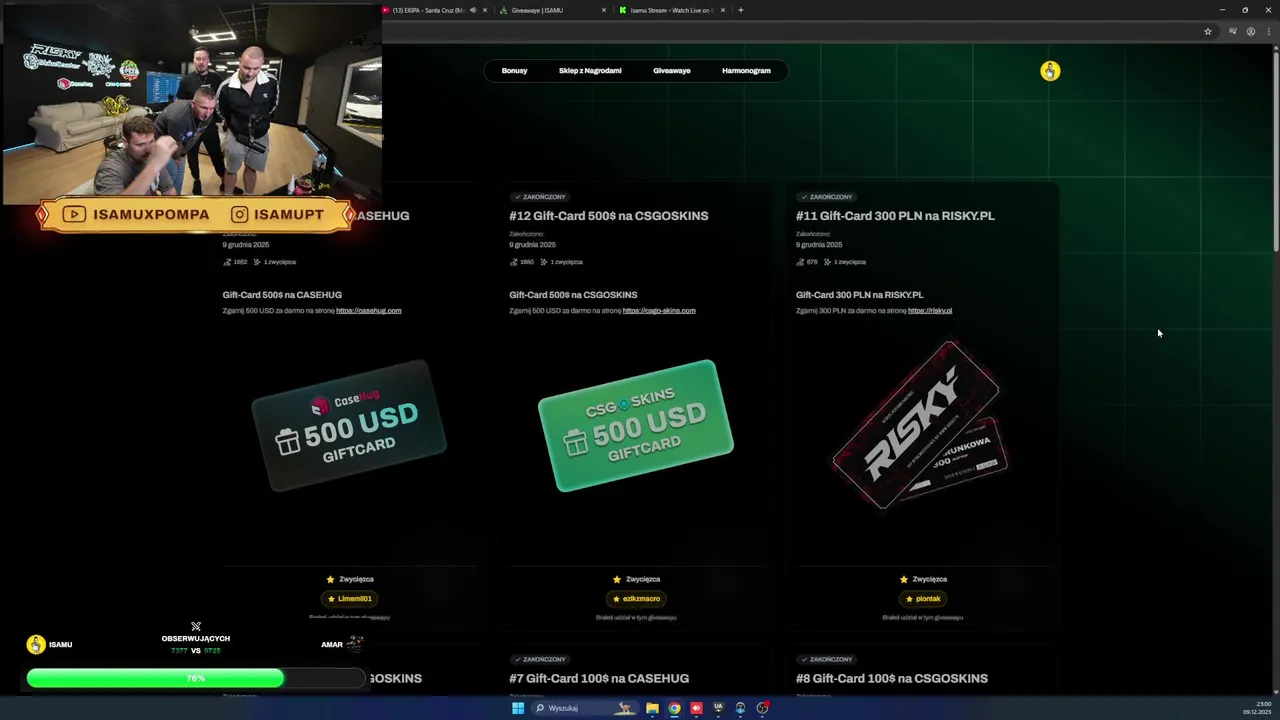Open the #7 Gift-Card 100$ na CASEHUG title

[x=598, y=678]
